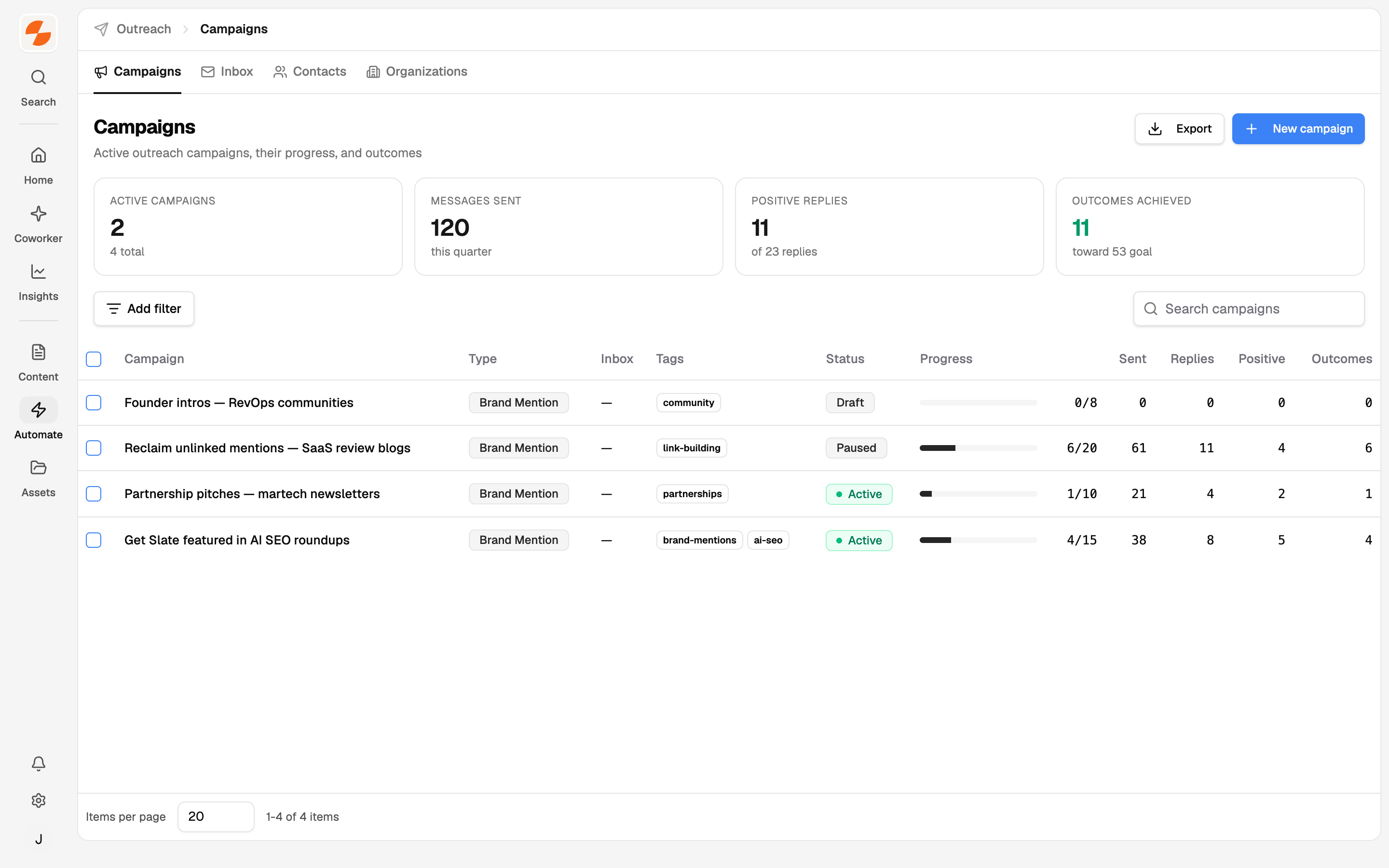
Task: Focus the Search campaigns field
Action: point(1248,309)
